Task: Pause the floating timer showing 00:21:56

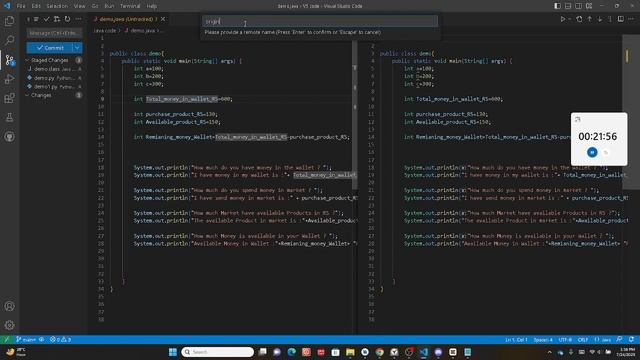Action: pyautogui.click(x=592, y=152)
